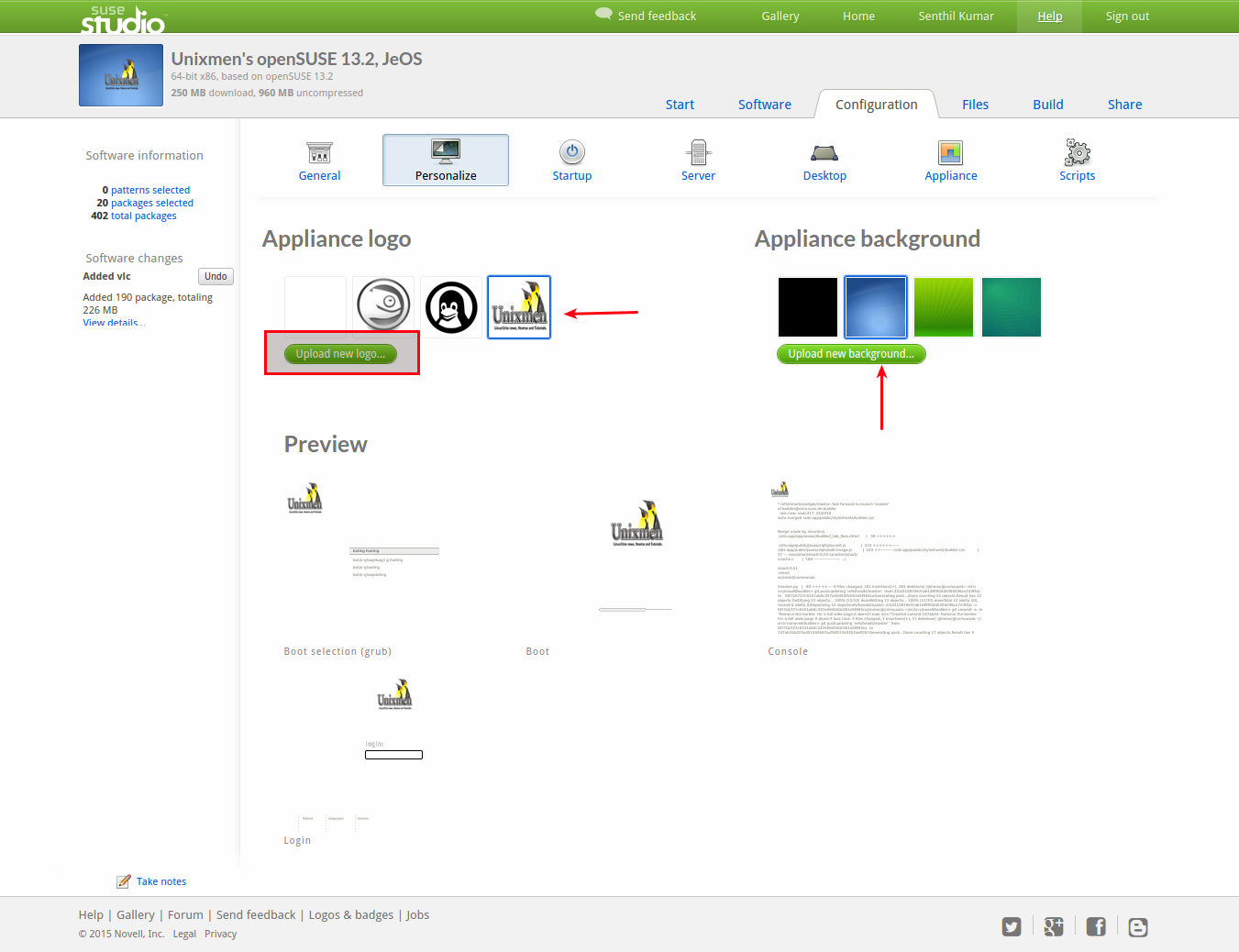Undo the added vlc change
This screenshot has width=1239, height=952.
click(216, 276)
